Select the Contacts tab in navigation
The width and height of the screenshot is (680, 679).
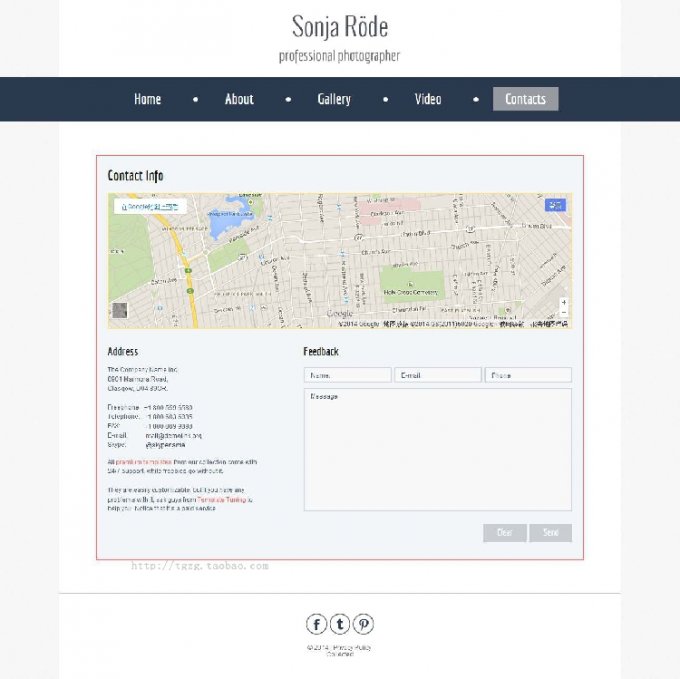pos(525,99)
